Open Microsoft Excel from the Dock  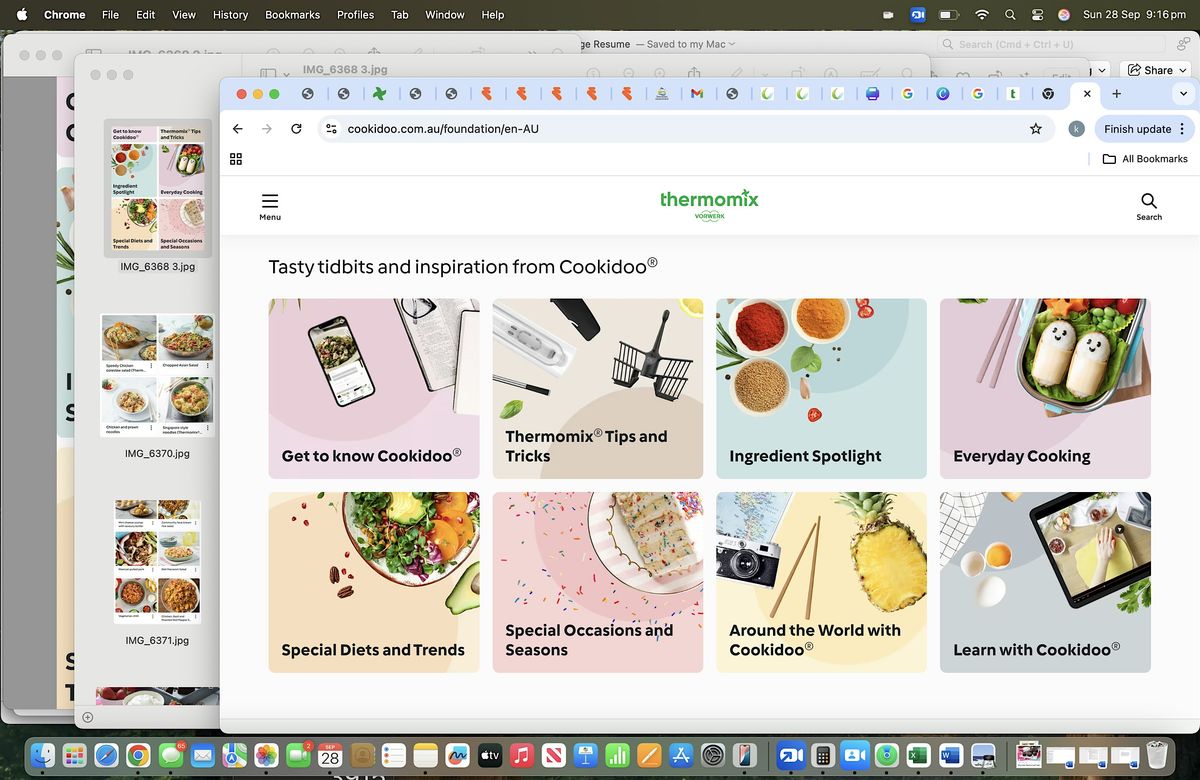click(x=919, y=756)
